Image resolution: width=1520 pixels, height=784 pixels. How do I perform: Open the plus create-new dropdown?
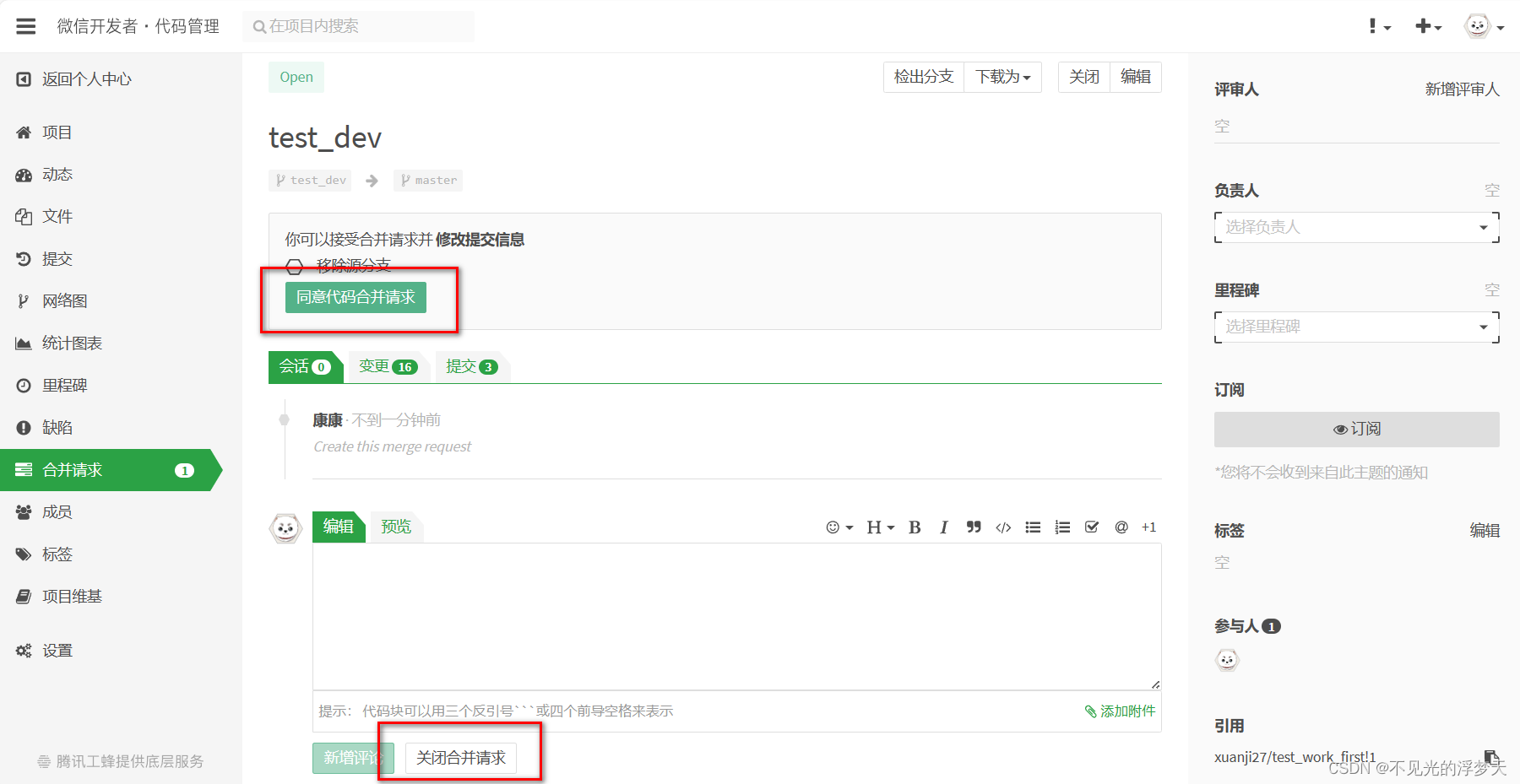[x=1428, y=27]
